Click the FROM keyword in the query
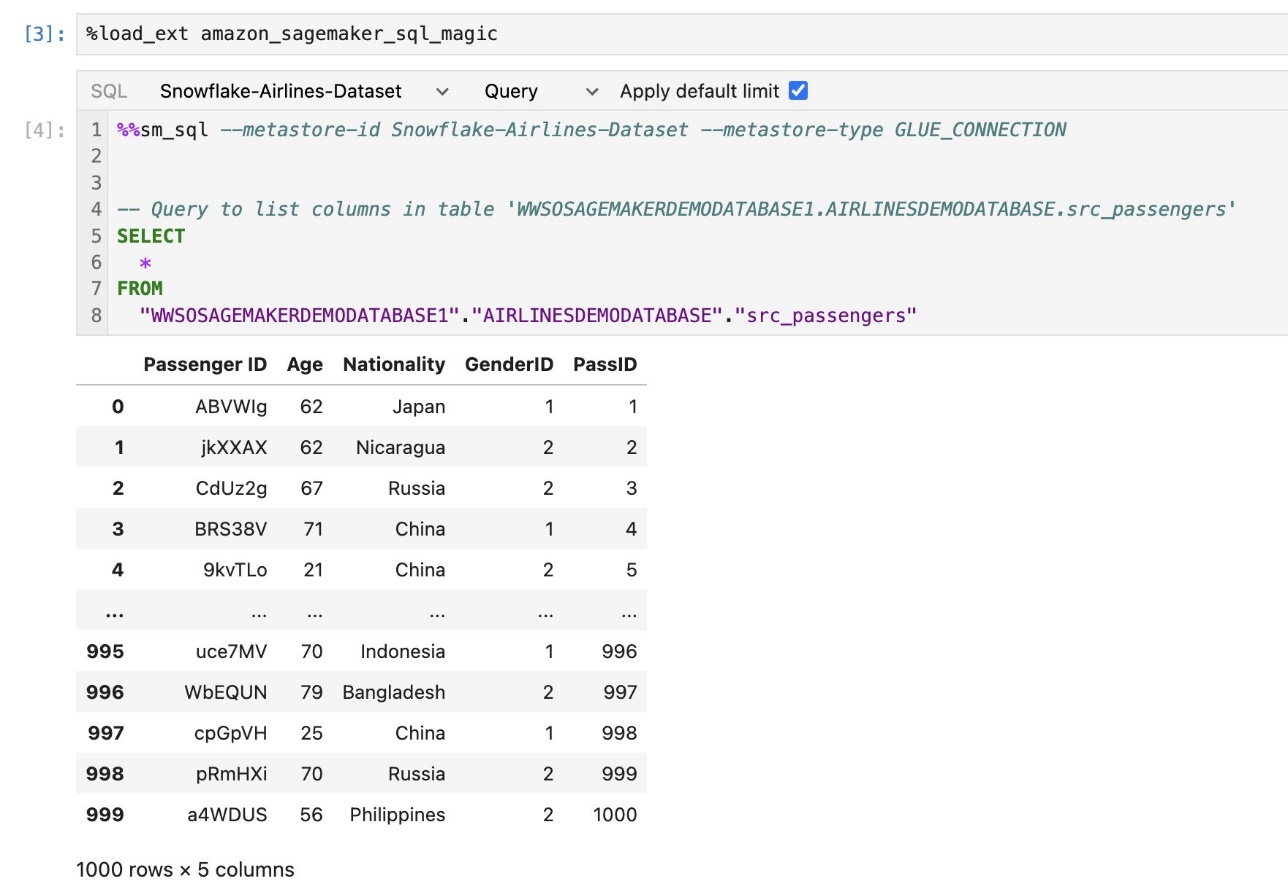 [140, 289]
